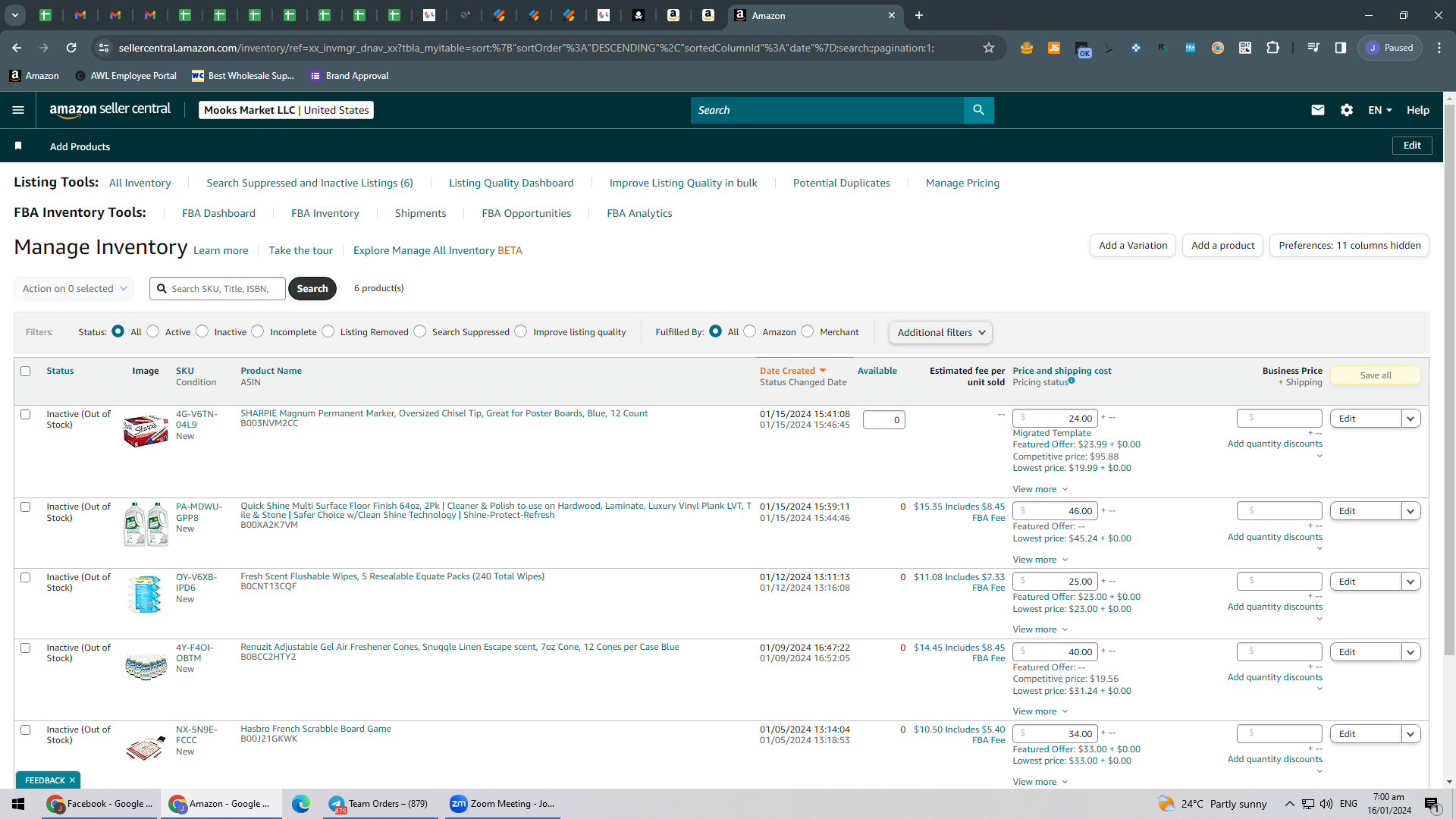The height and width of the screenshot is (819, 1456).
Task: Open the Chrome extensions puzzle icon
Action: point(1272,48)
